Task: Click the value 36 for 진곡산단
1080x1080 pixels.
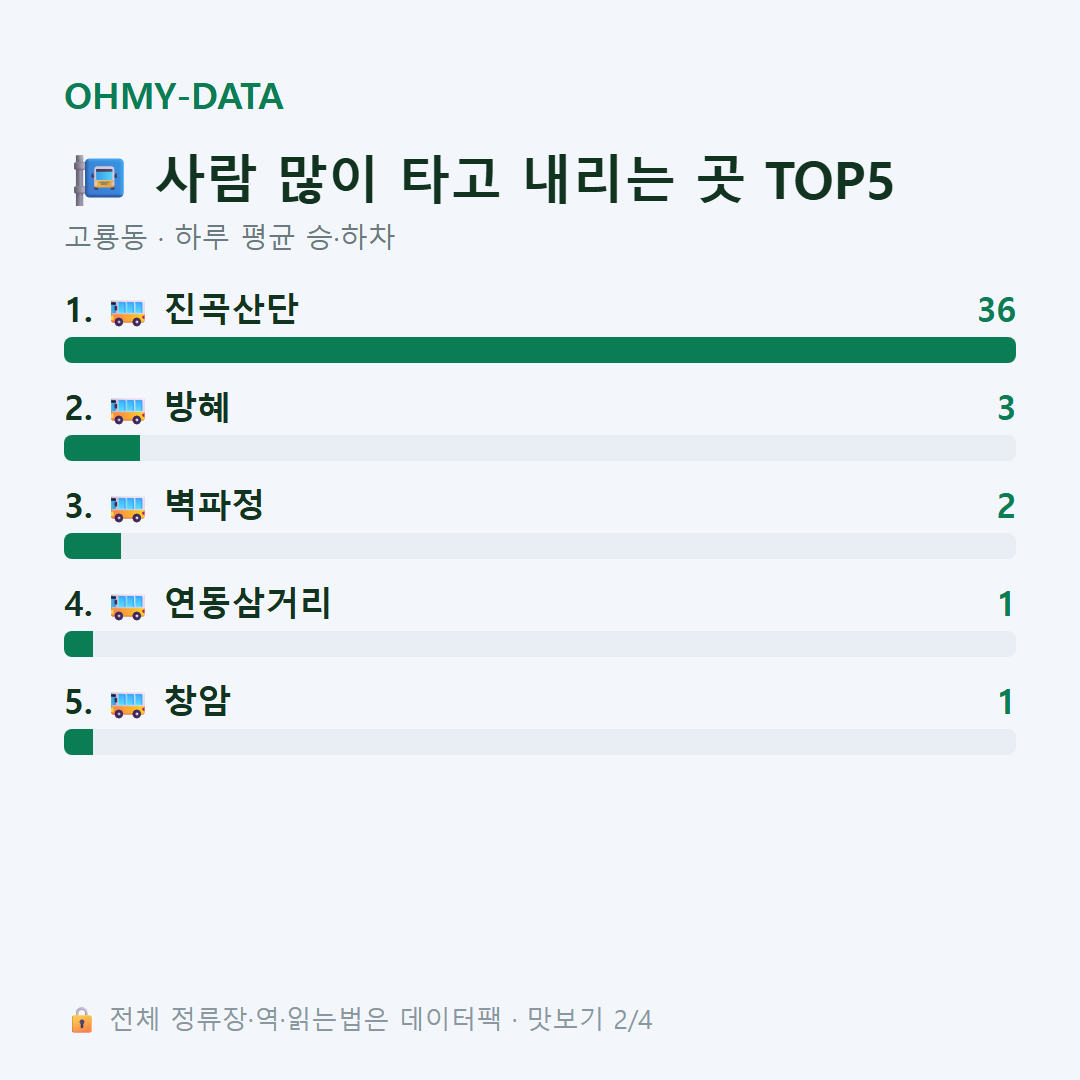Action: (x=997, y=311)
